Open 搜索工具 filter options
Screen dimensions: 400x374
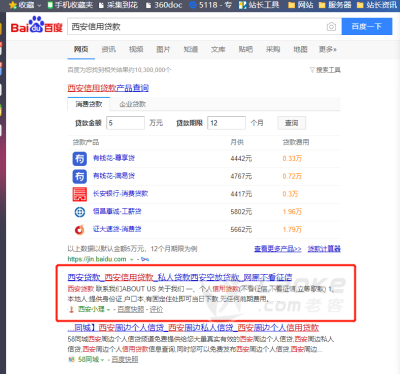[x=325, y=70]
